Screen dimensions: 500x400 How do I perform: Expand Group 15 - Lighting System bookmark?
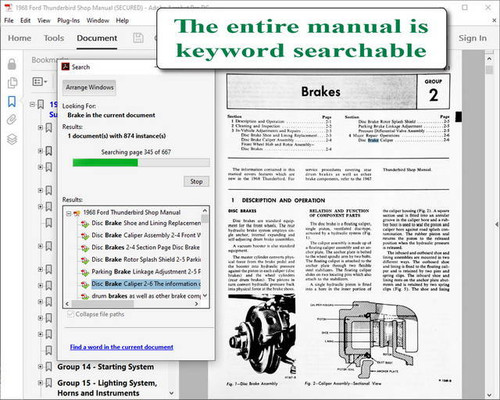(x=40, y=382)
